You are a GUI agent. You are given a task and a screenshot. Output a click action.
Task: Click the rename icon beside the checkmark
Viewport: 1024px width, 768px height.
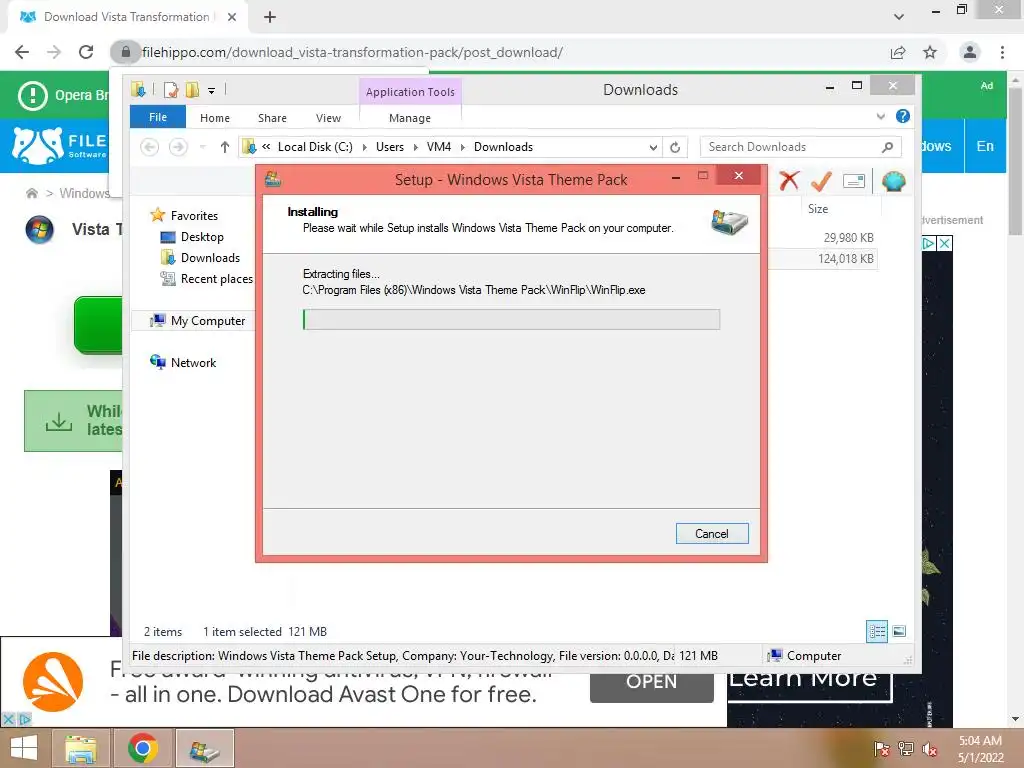click(854, 181)
